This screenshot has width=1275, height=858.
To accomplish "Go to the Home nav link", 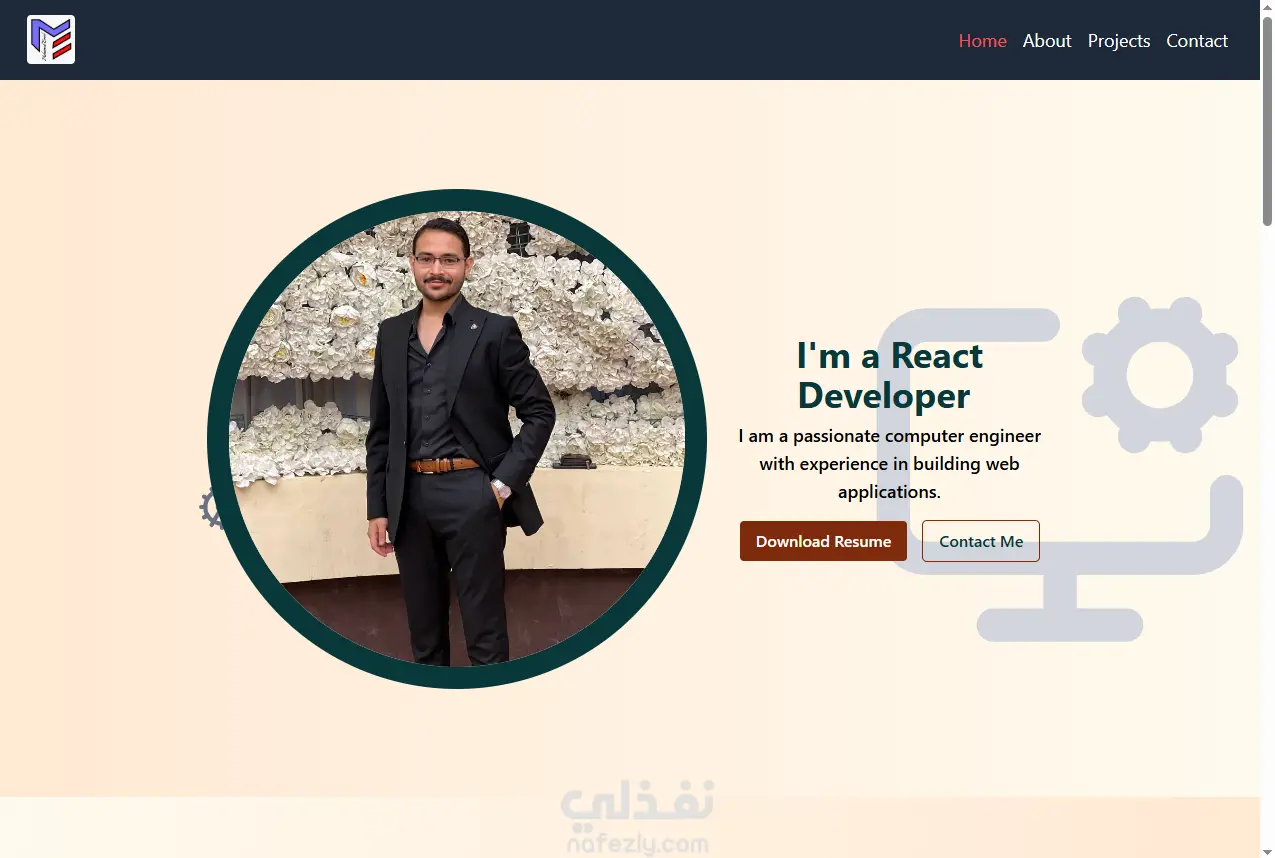I will click(x=982, y=40).
